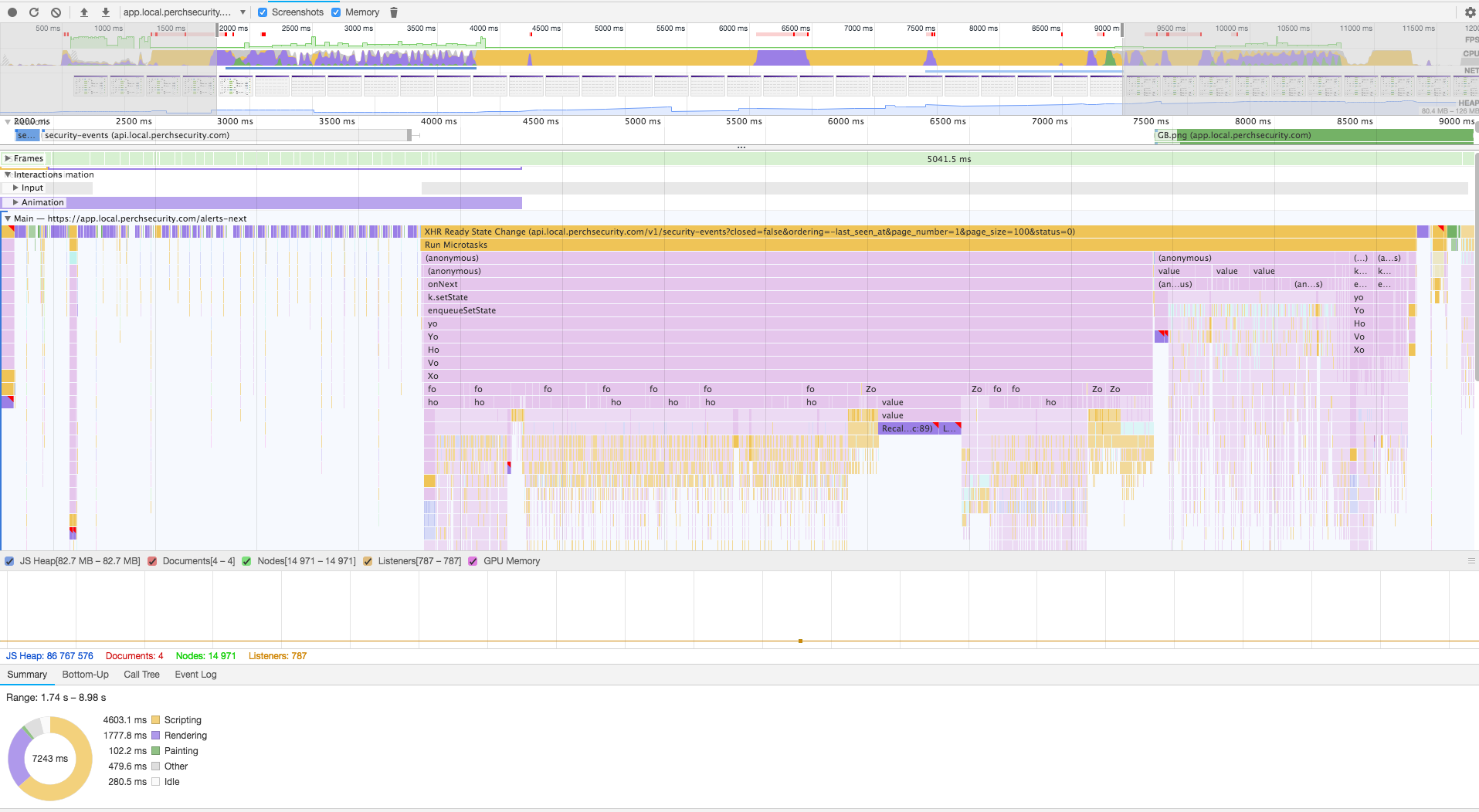Uncheck the JS Heap counter

click(x=9, y=561)
